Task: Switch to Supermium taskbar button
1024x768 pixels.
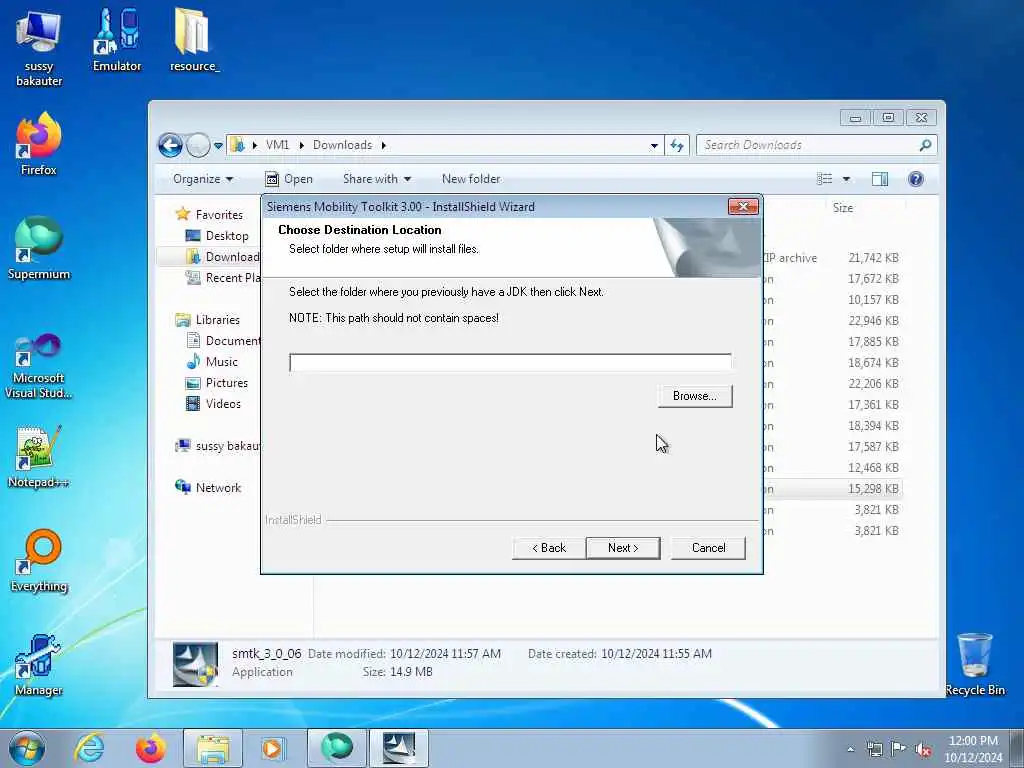Action: coord(337,748)
